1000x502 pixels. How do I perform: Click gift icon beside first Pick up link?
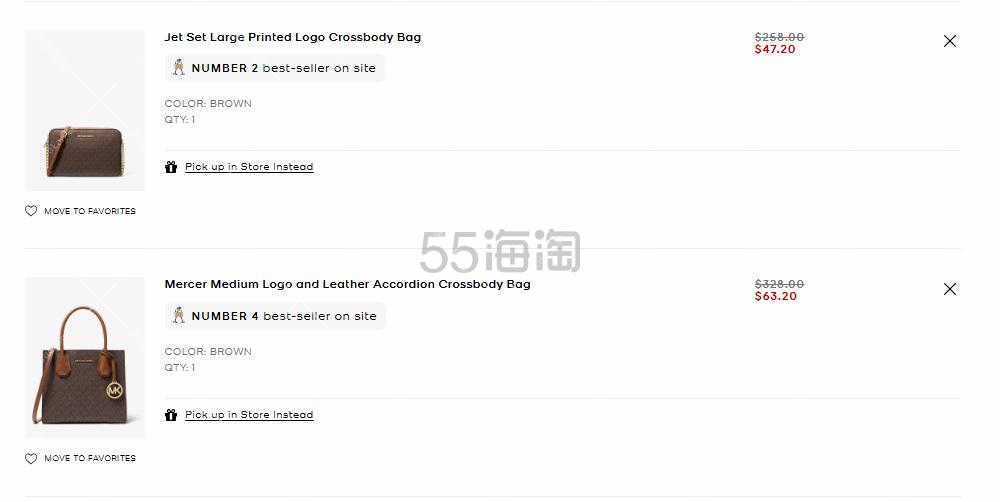(x=171, y=167)
